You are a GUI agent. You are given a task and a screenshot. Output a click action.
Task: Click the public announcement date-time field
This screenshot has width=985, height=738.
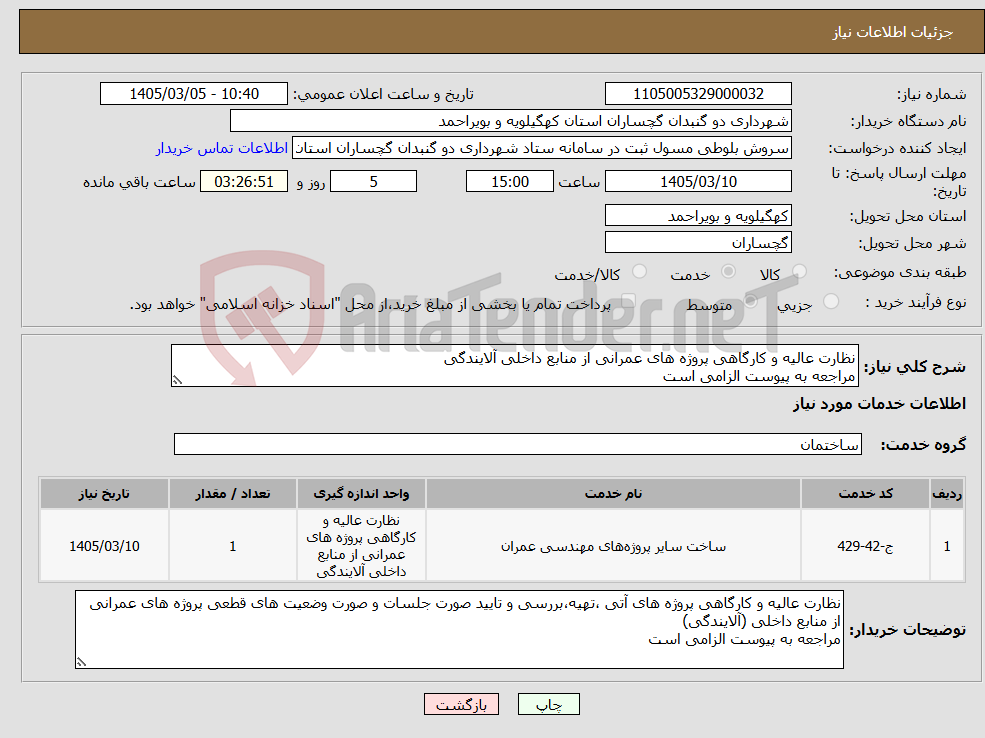tap(193, 94)
